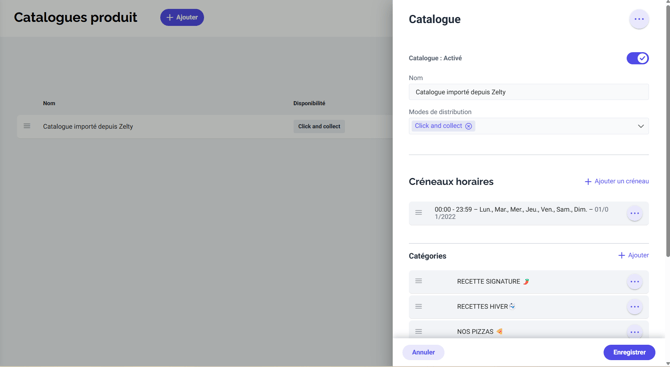Viewport: 670px width, 367px height.
Task: Save with the Enregistrer button
Action: click(x=629, y=352)
